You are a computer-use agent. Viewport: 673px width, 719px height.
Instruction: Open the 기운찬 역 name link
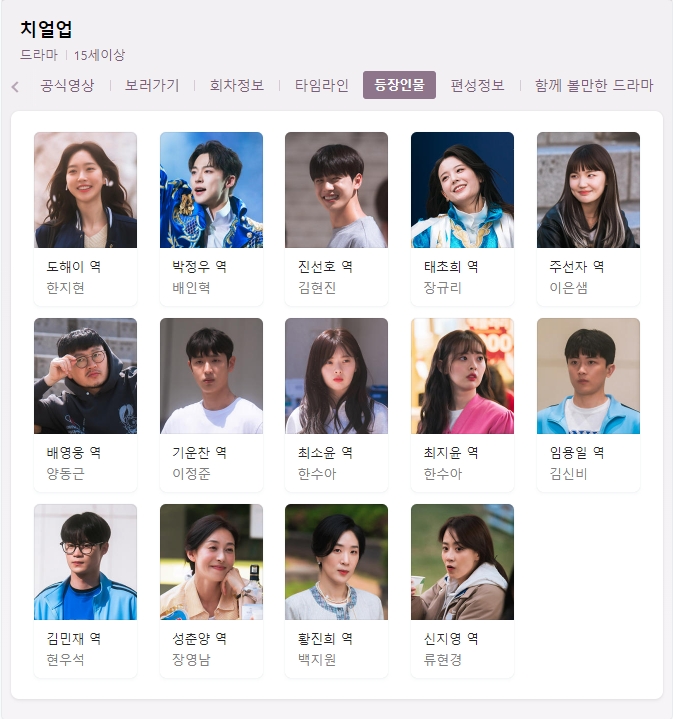[x=199, y=453]
